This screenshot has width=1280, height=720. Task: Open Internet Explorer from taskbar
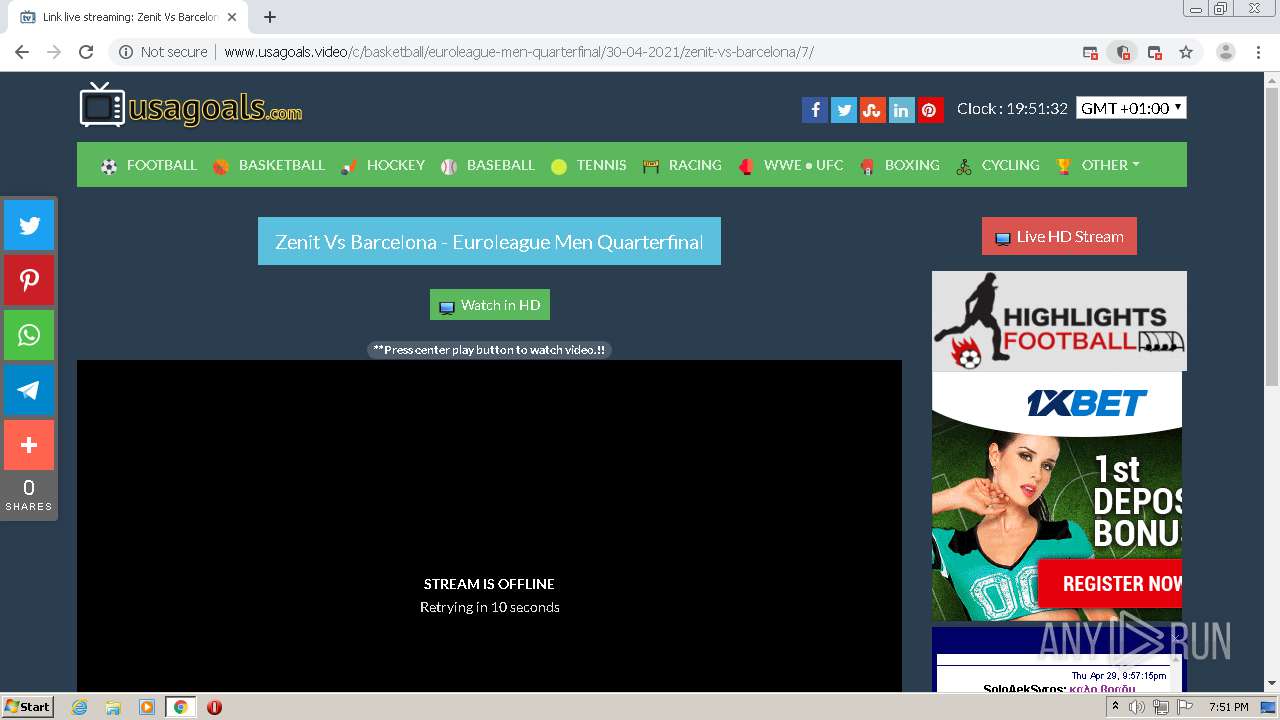coord(80,707)
